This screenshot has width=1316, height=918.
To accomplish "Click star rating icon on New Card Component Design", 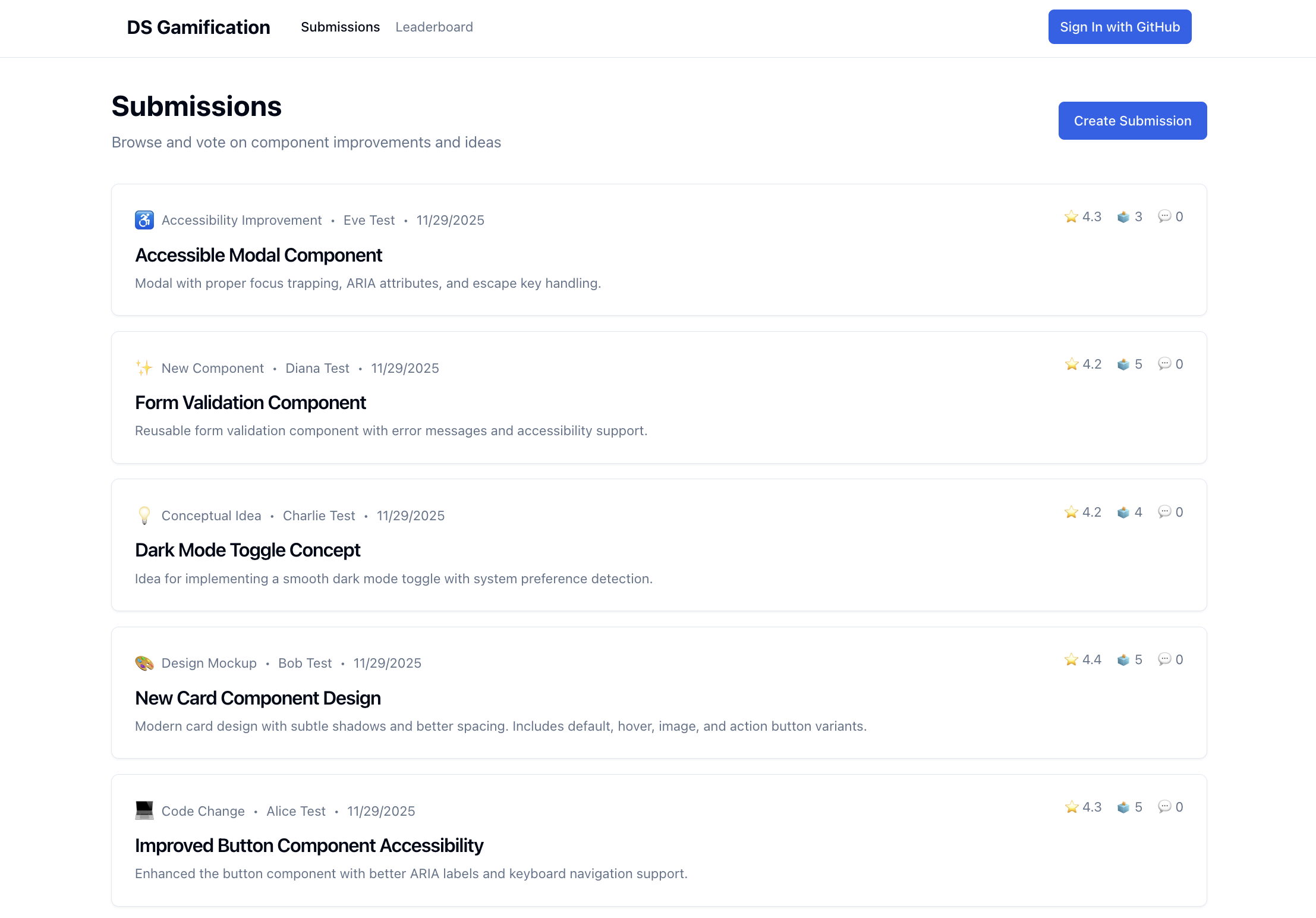I will (x=1071, y=659).
